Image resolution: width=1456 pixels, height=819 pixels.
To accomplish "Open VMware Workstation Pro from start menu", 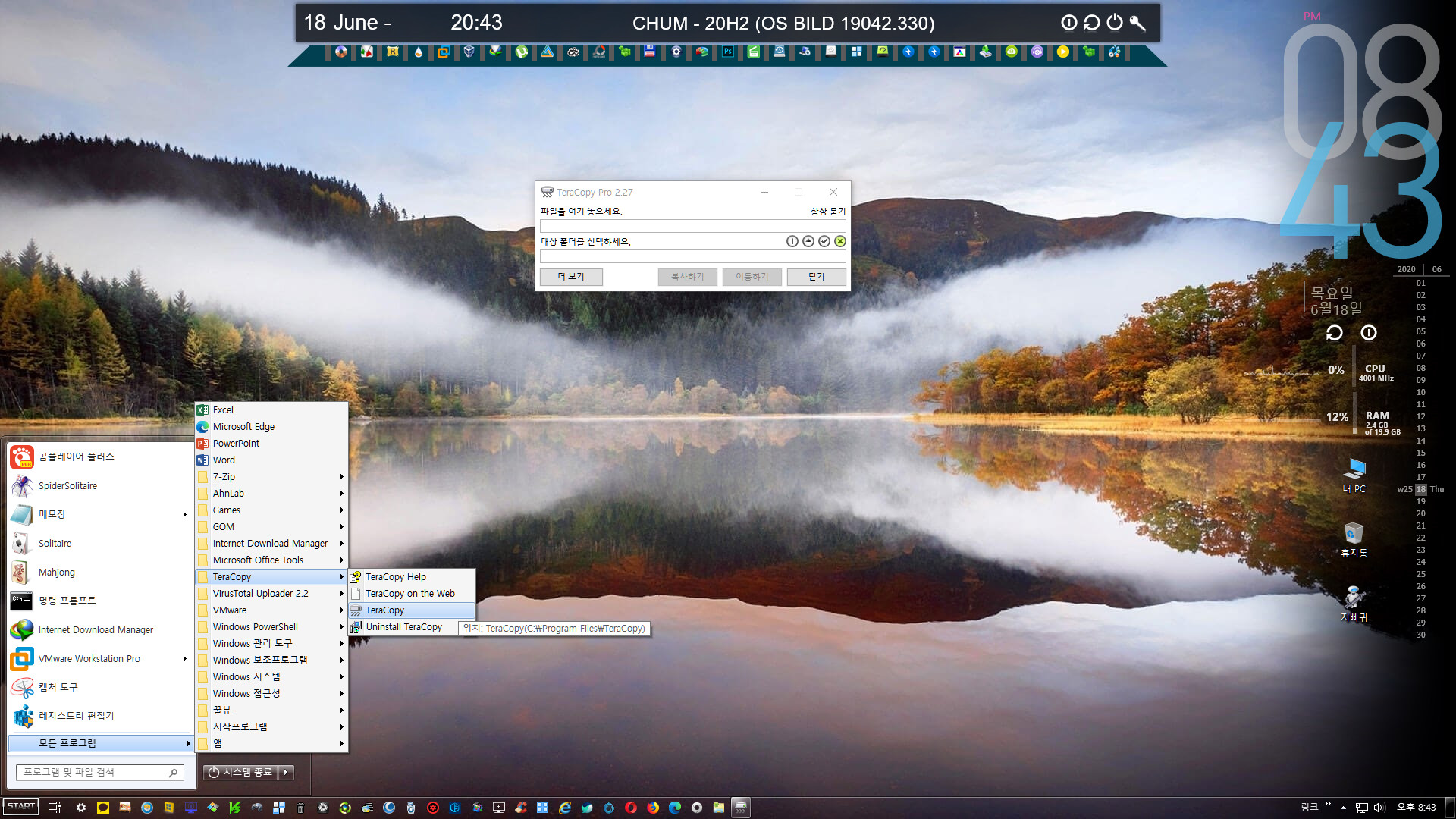I will [99, 659].
